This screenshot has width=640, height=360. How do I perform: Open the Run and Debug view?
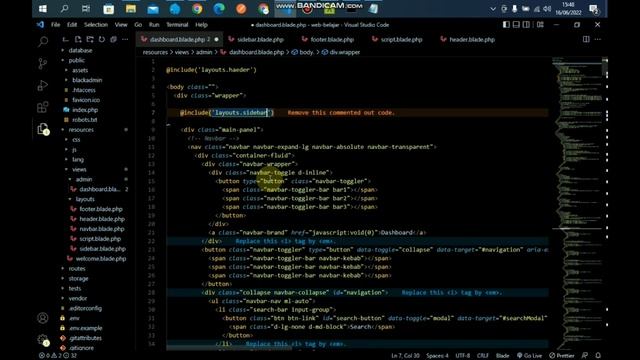pos(43,85)
